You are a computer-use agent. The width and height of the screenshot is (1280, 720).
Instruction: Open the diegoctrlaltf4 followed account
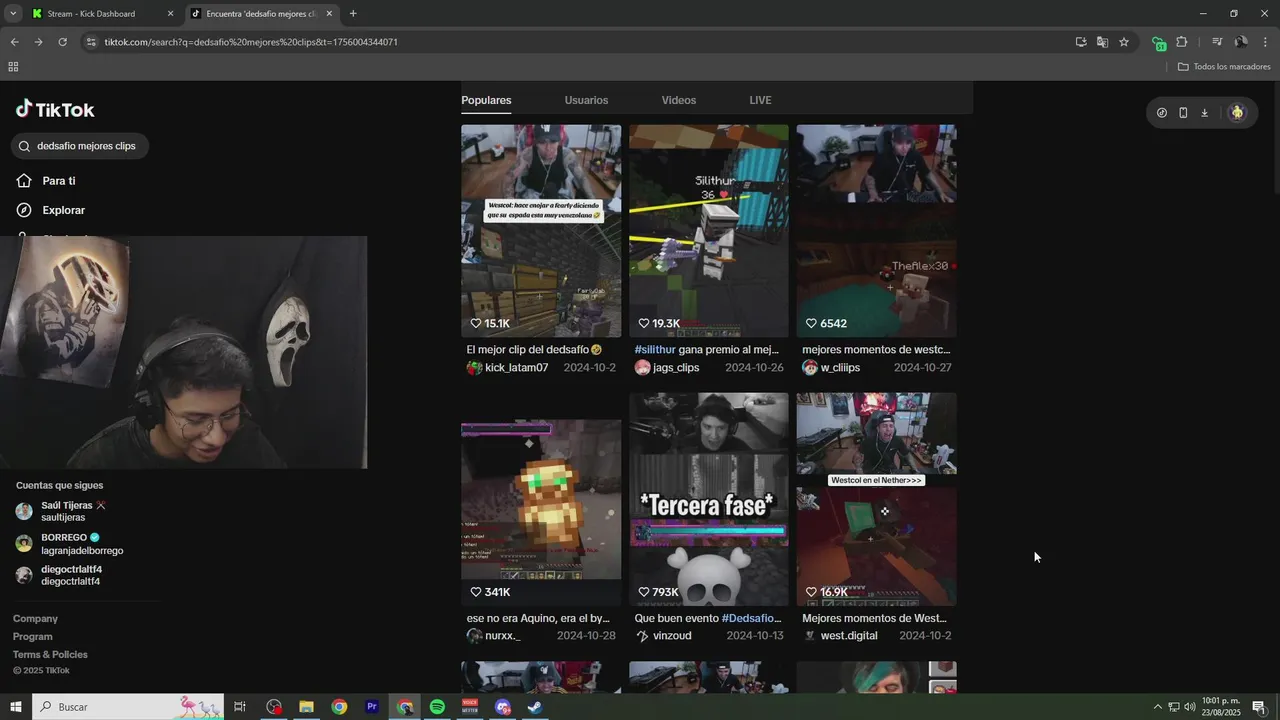coord(60,575)
